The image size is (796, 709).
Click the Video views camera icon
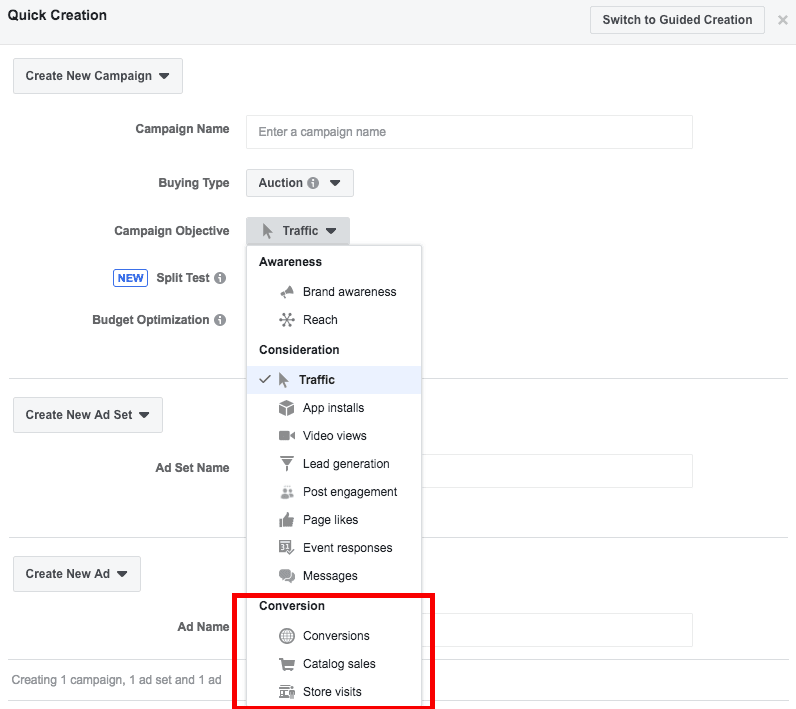click(x=287, y=436)
